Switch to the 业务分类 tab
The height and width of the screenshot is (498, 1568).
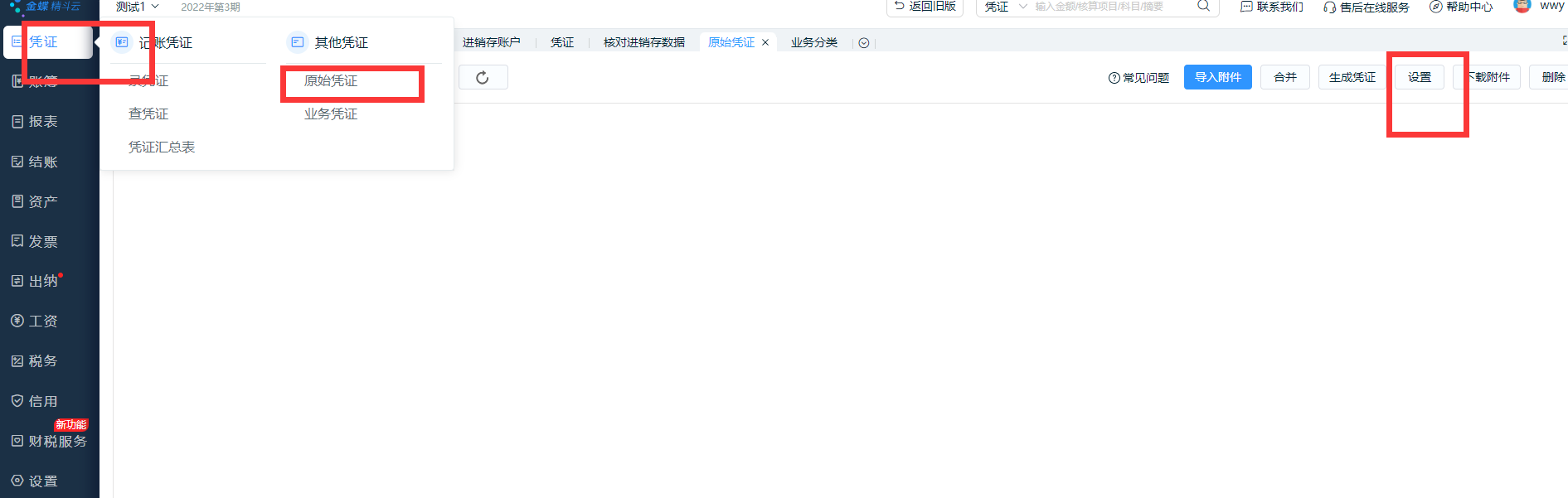[x=814, y=42]
